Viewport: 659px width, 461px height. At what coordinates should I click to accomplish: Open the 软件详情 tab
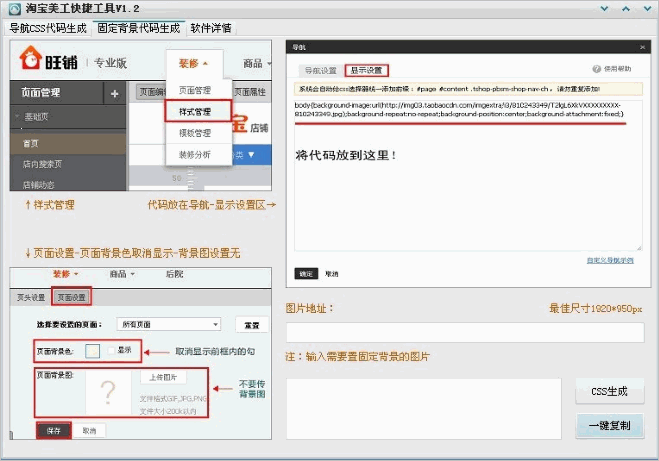[211, 28]
